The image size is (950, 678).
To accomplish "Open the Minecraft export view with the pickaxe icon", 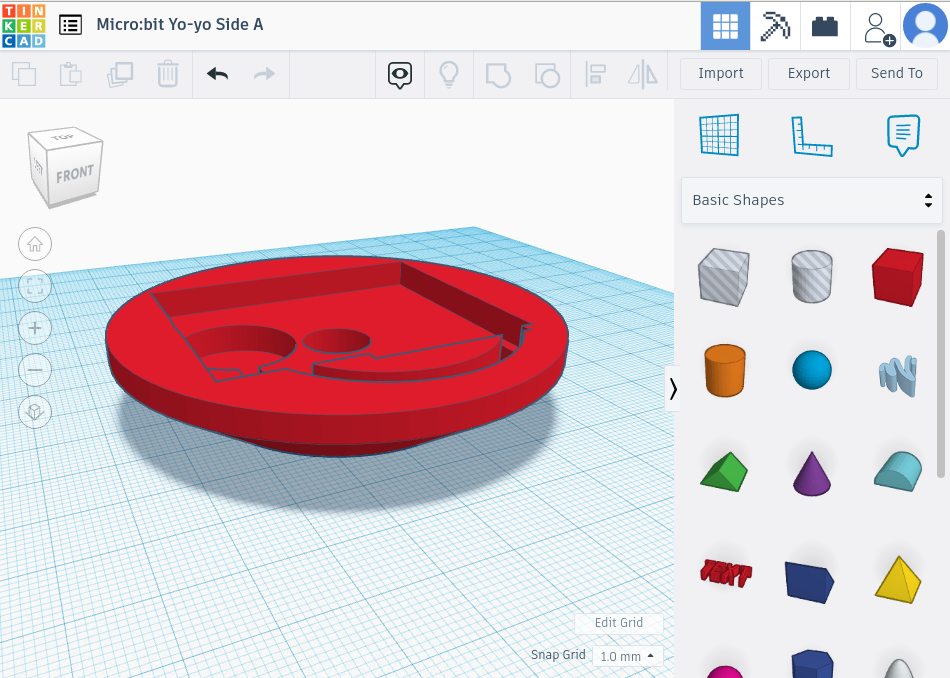I will tap(775, 25).
